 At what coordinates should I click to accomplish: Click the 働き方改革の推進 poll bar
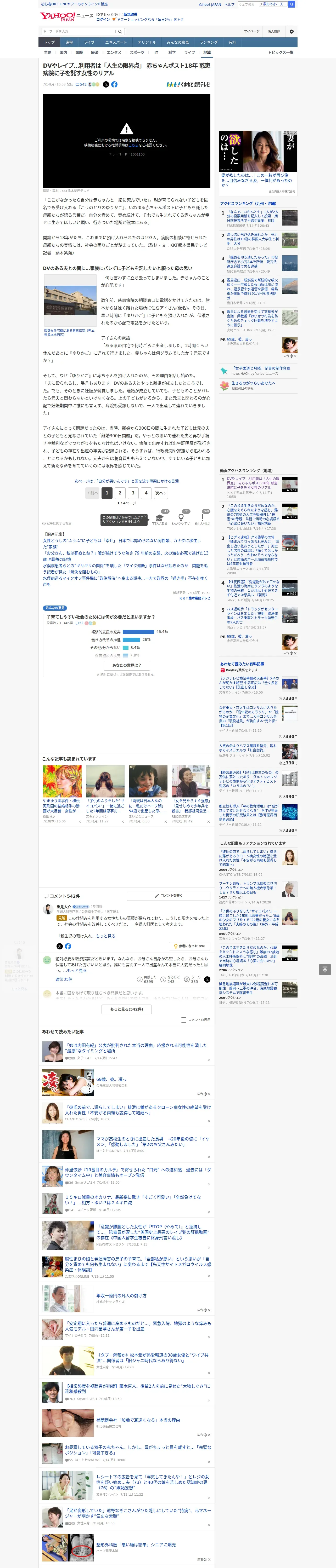[131, 640]
